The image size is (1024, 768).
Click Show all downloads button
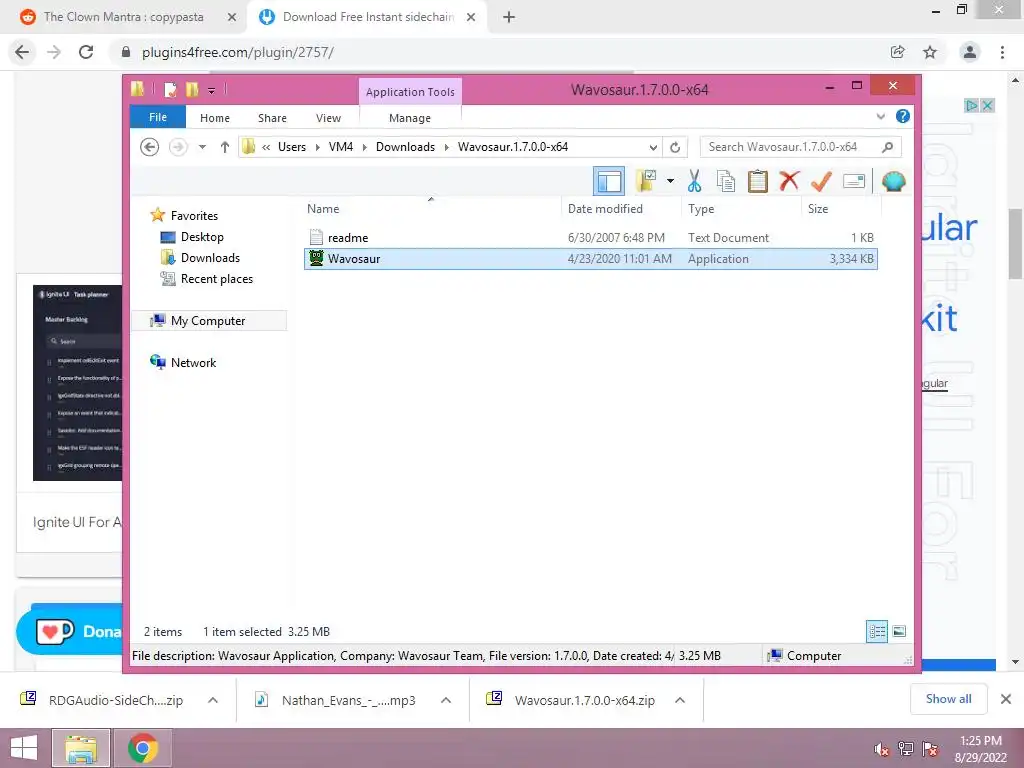tap(948, 699)
